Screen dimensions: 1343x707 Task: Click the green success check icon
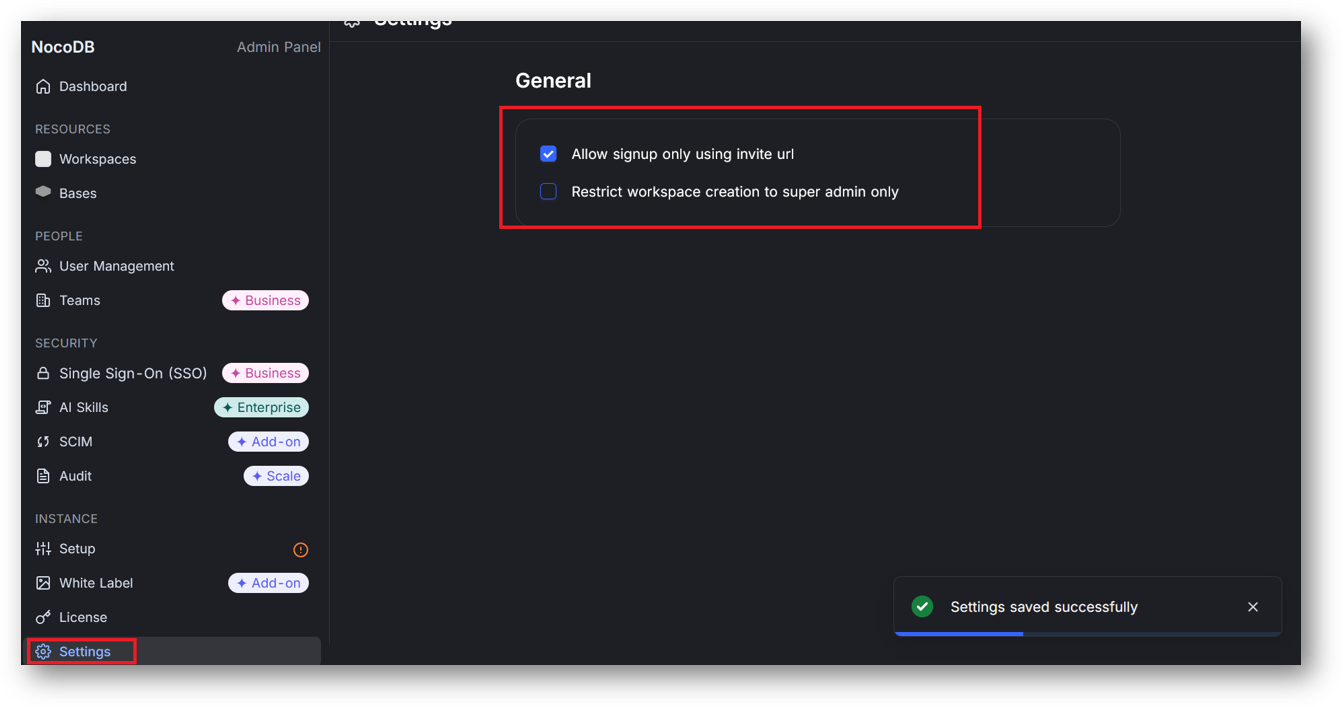pos(922,607)
